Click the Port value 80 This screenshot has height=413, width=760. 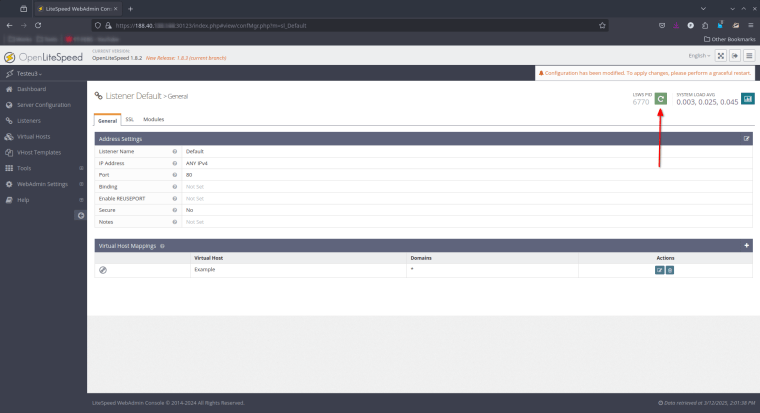(x=189, y=175)
